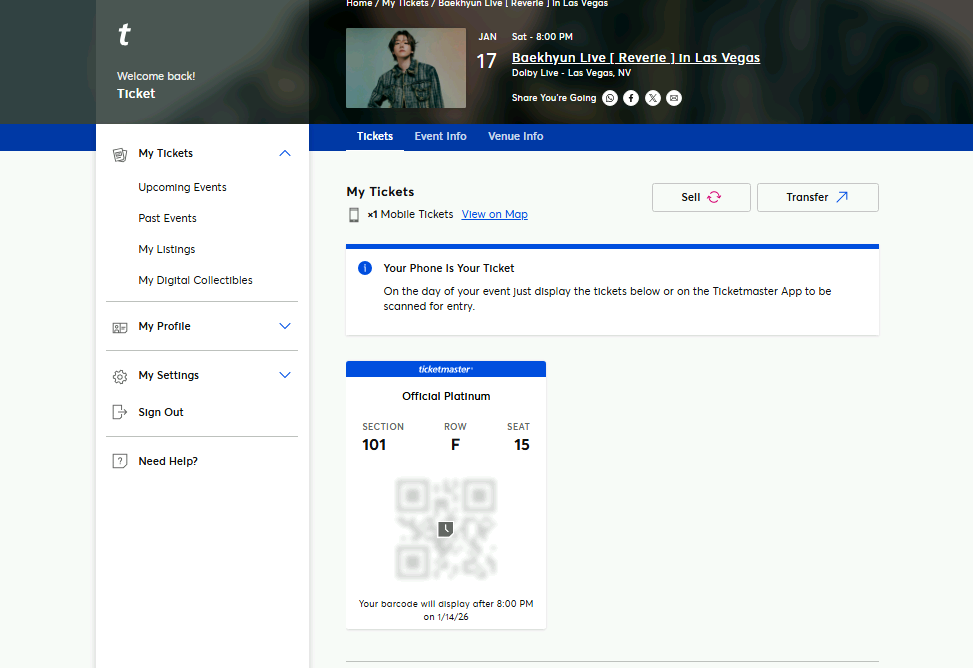Share event via WhatsApp icon

point(610,98)
